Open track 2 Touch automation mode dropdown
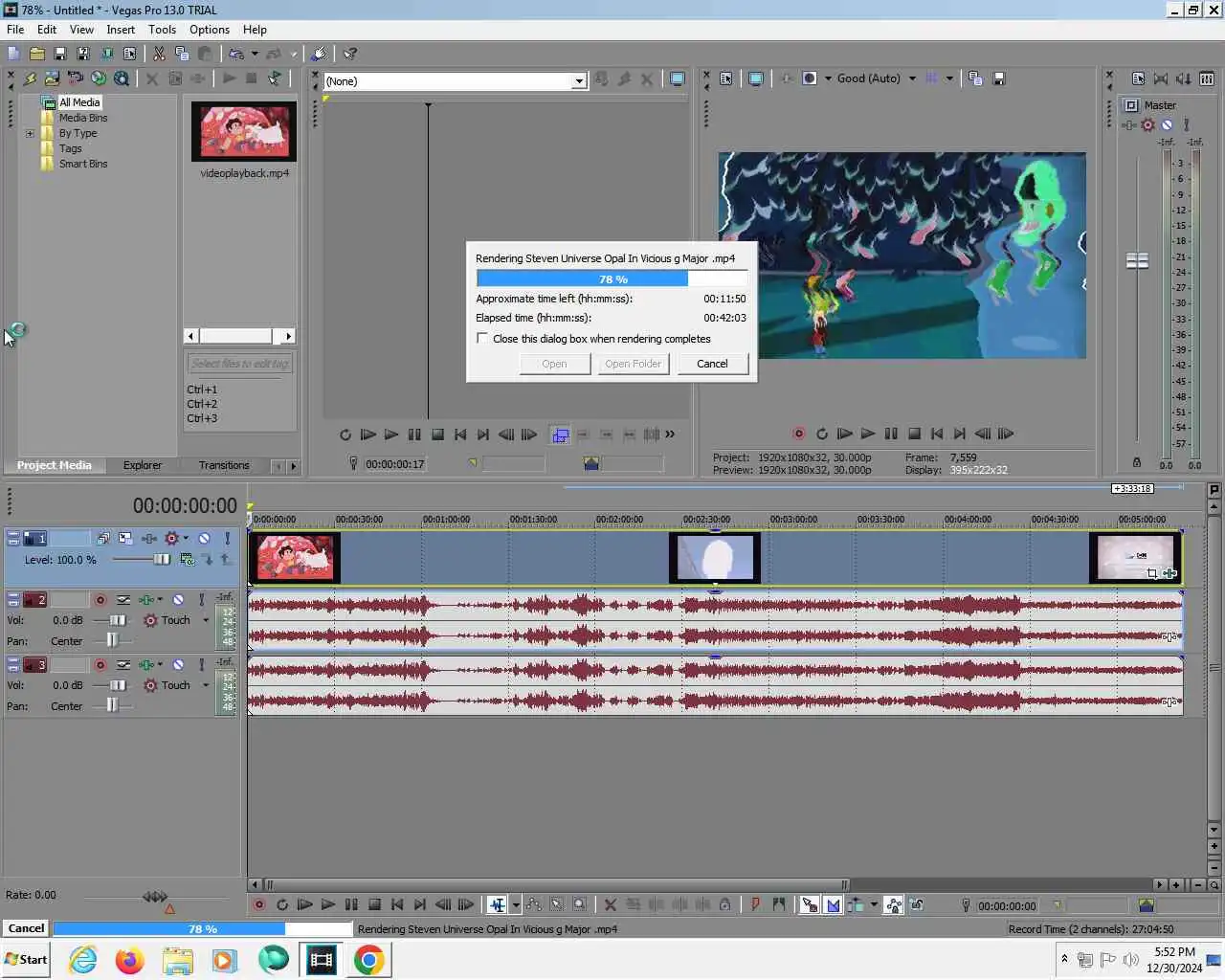1225x980 pixels. tap(206, 620)
